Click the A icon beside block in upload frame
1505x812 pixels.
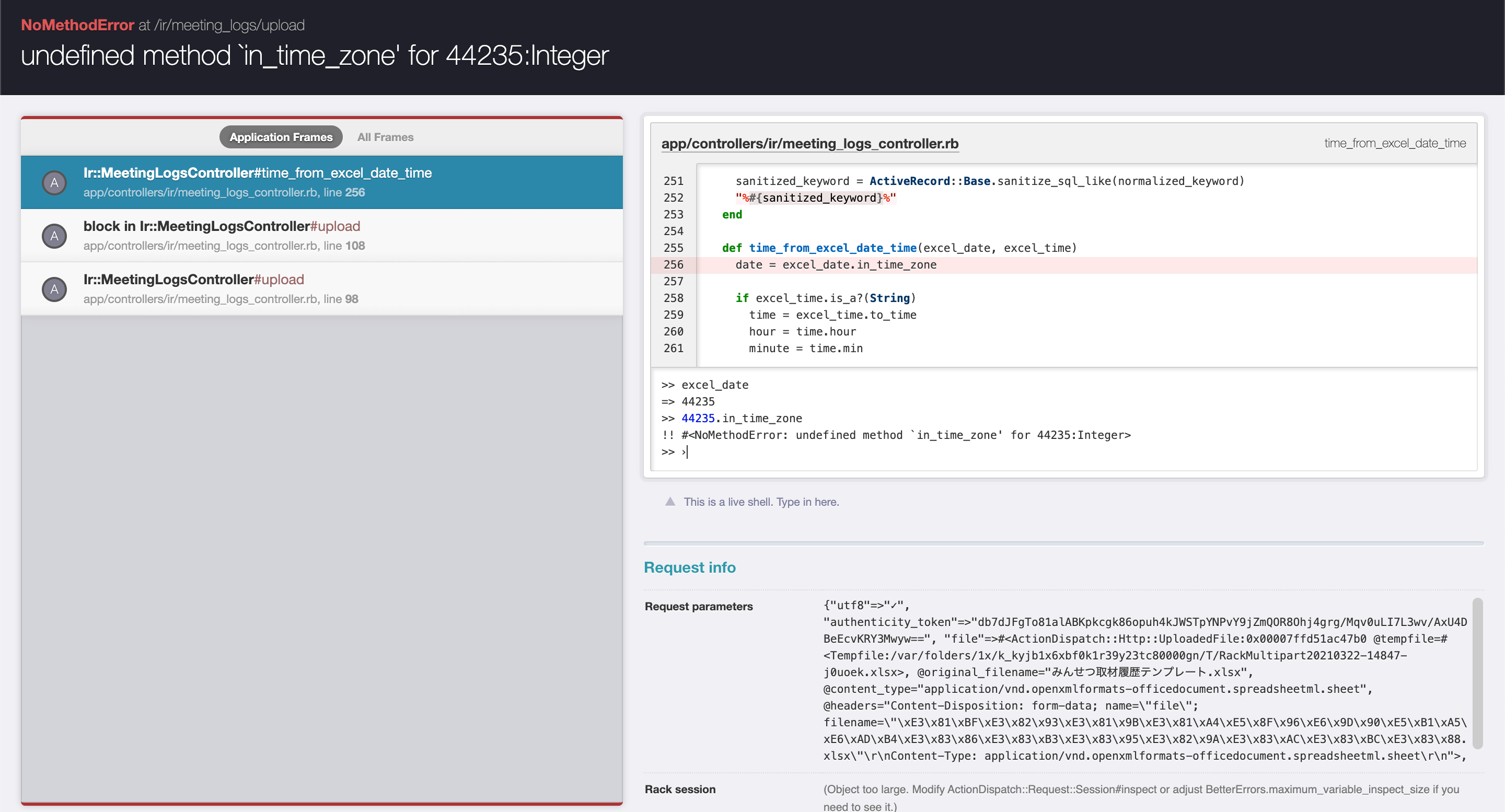click(54, 236)
